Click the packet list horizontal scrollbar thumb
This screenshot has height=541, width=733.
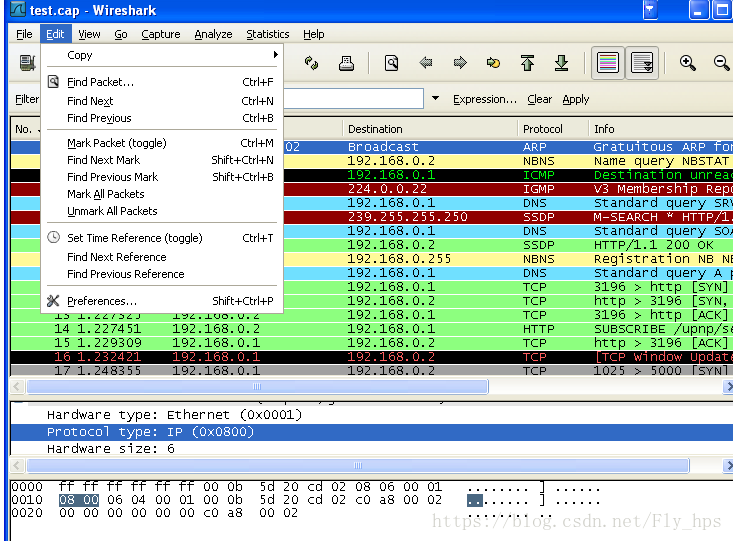point(258,387)
